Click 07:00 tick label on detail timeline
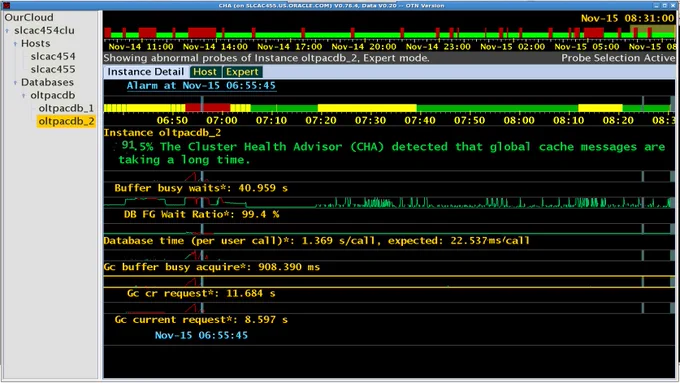This screenshot has height=383, width=680. coord(222,120)
